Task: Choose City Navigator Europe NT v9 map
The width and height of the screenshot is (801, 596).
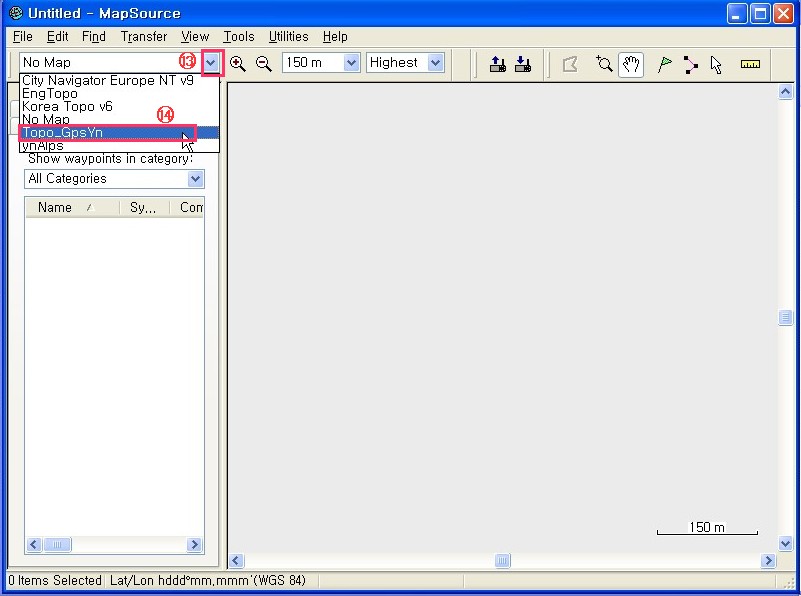Action: point(120,81)
